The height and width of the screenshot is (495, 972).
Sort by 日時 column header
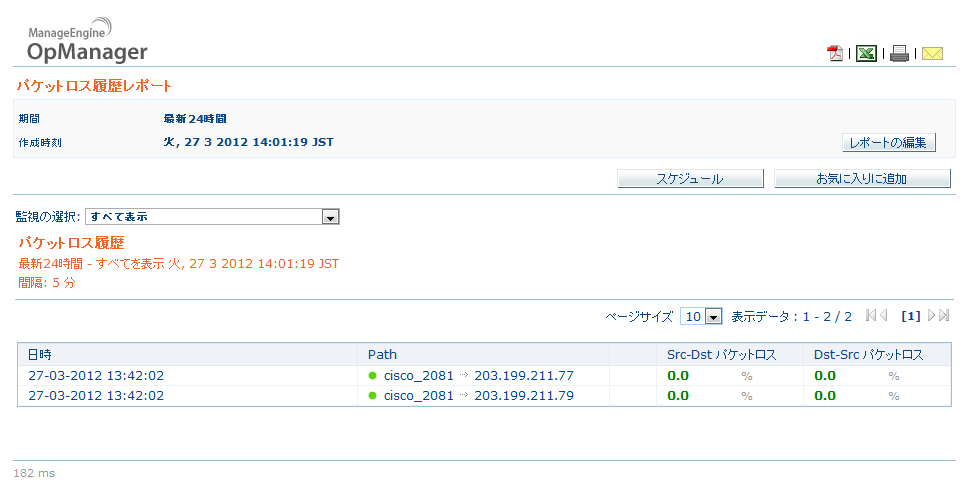(x=40, y=354)
